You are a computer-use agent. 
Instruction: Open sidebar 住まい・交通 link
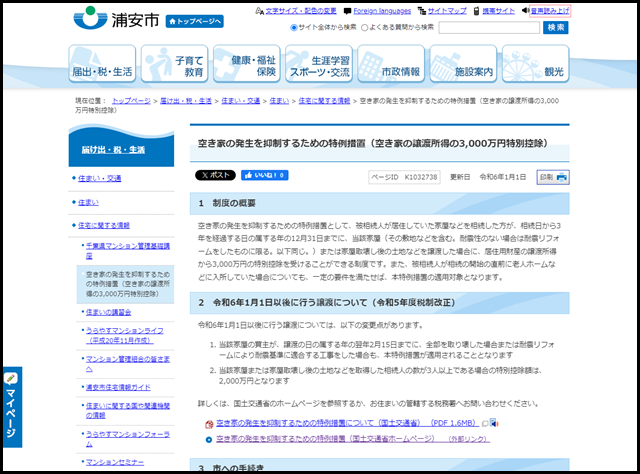click(99, 178)
